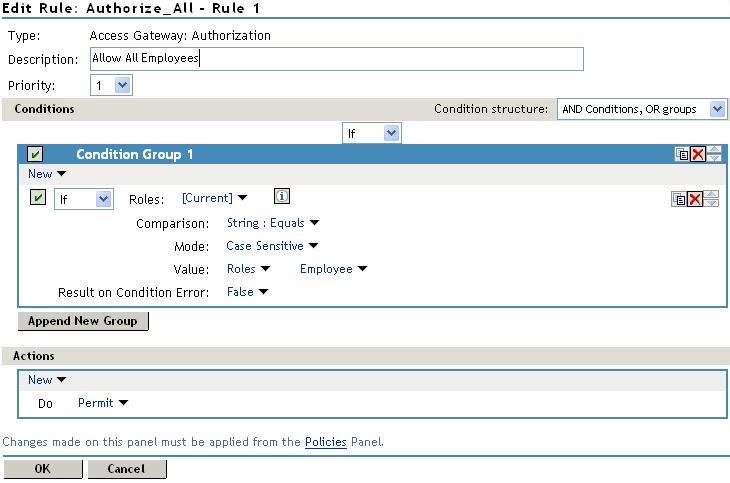This screenshot has width=730, height=483.
Task: Open the Employee value menu
Action: point(333,269)
